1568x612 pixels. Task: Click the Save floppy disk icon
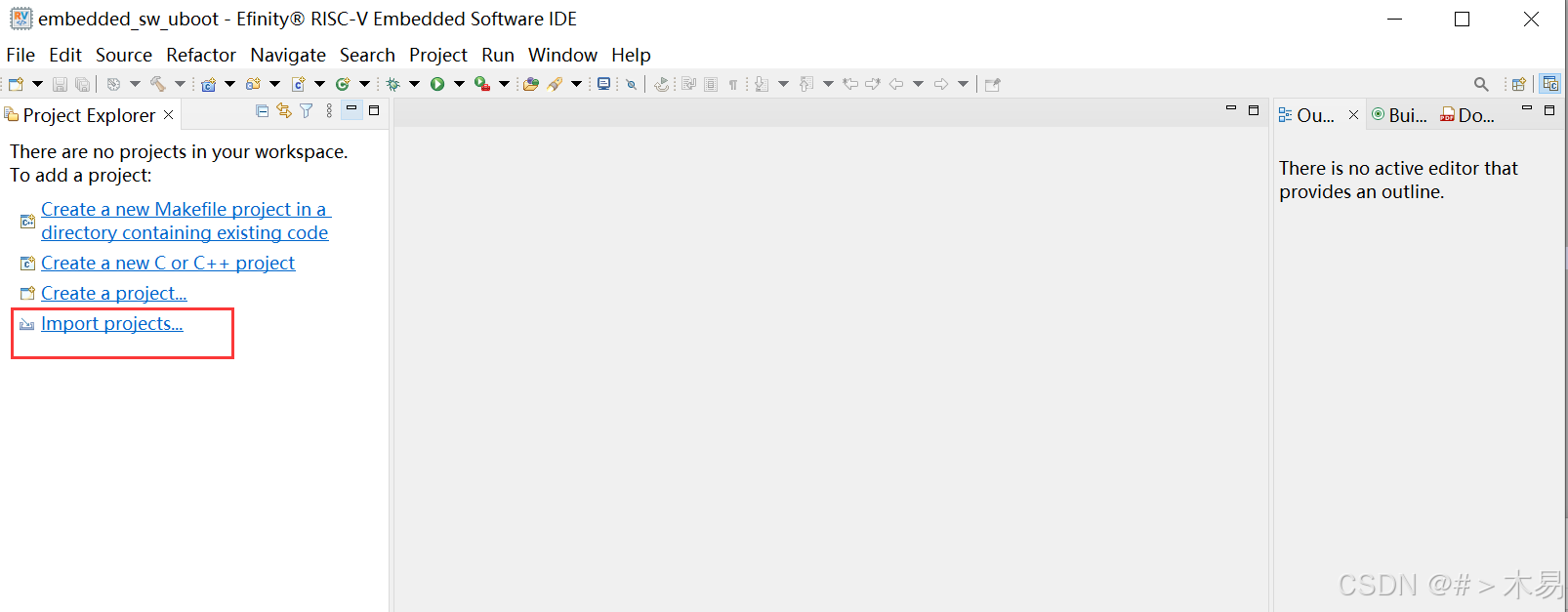[x=60, y=84]
